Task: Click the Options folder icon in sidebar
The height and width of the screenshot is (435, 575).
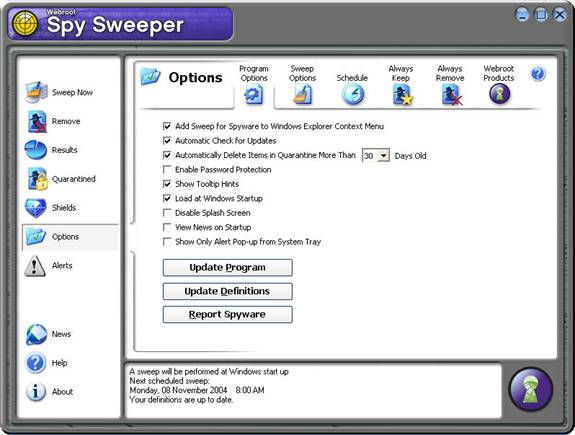Action: pyautogui.click(x=36, y=237)
